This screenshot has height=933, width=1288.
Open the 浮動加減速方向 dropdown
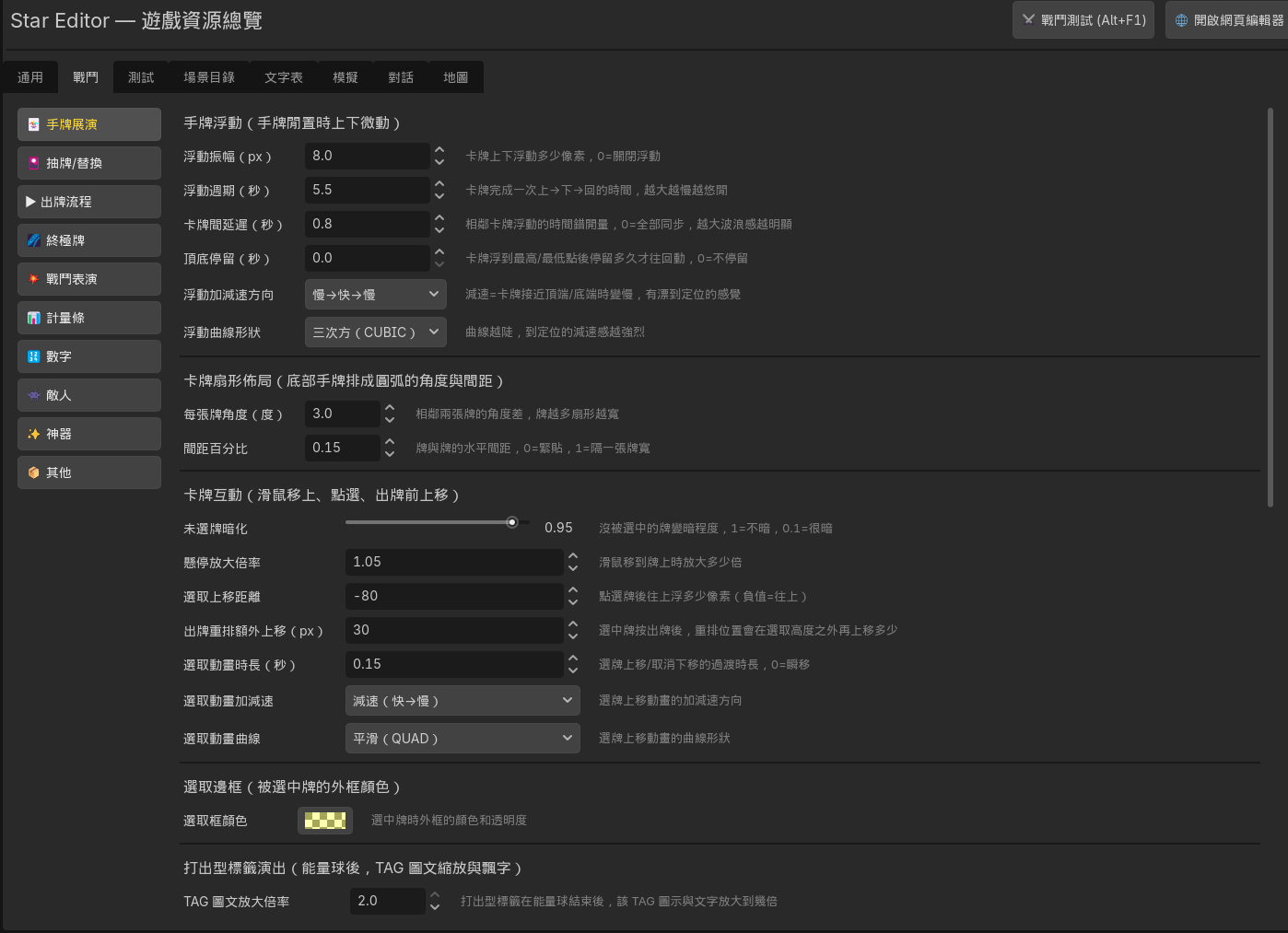[376, 295]
